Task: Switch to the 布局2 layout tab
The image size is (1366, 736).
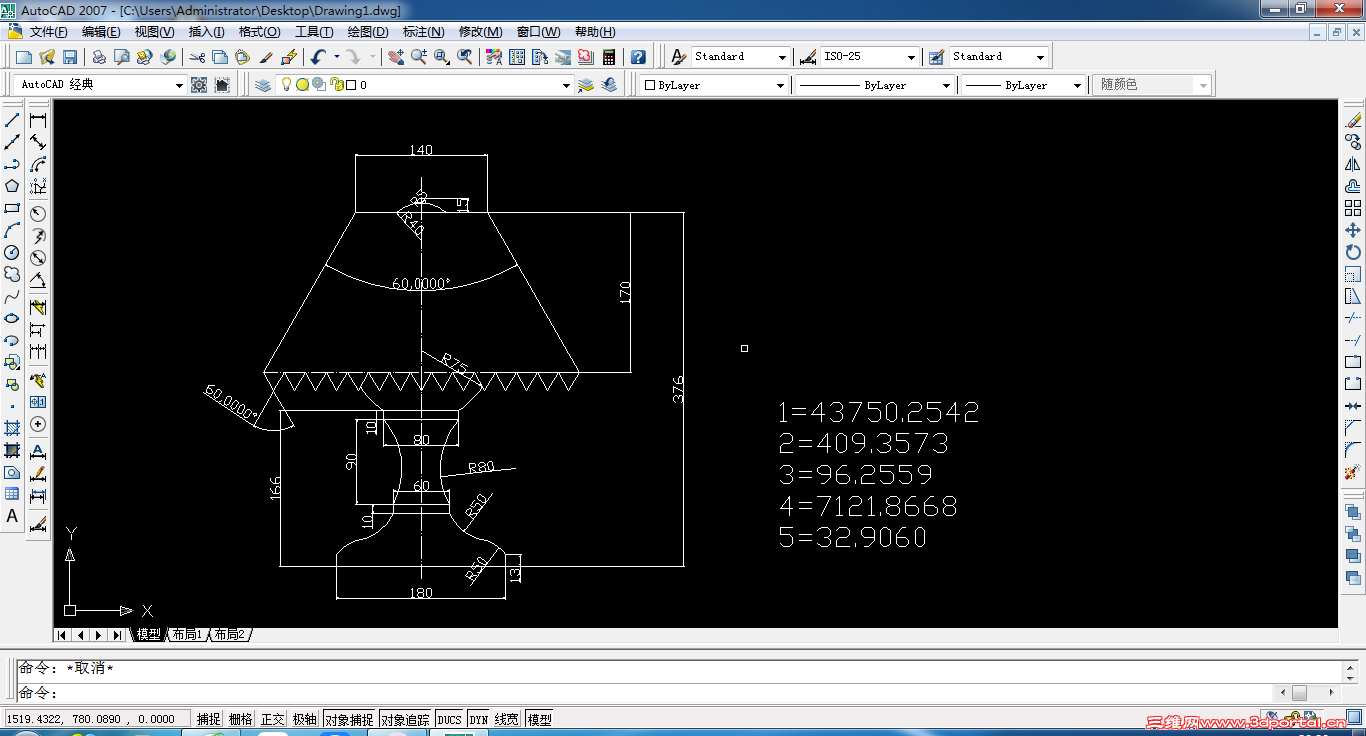Action: [x=229, y=635]
